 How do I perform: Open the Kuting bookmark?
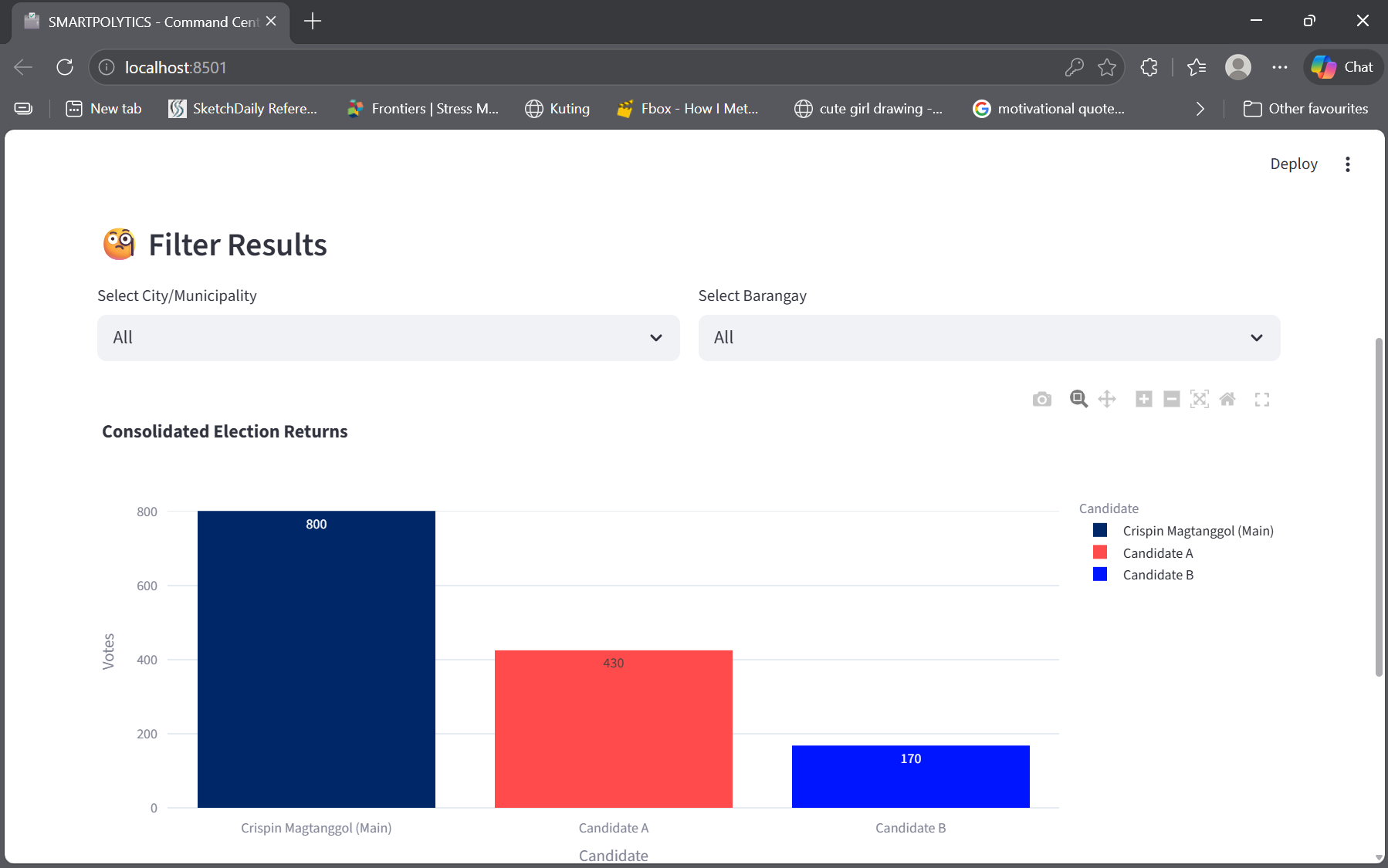click(557, 109)
